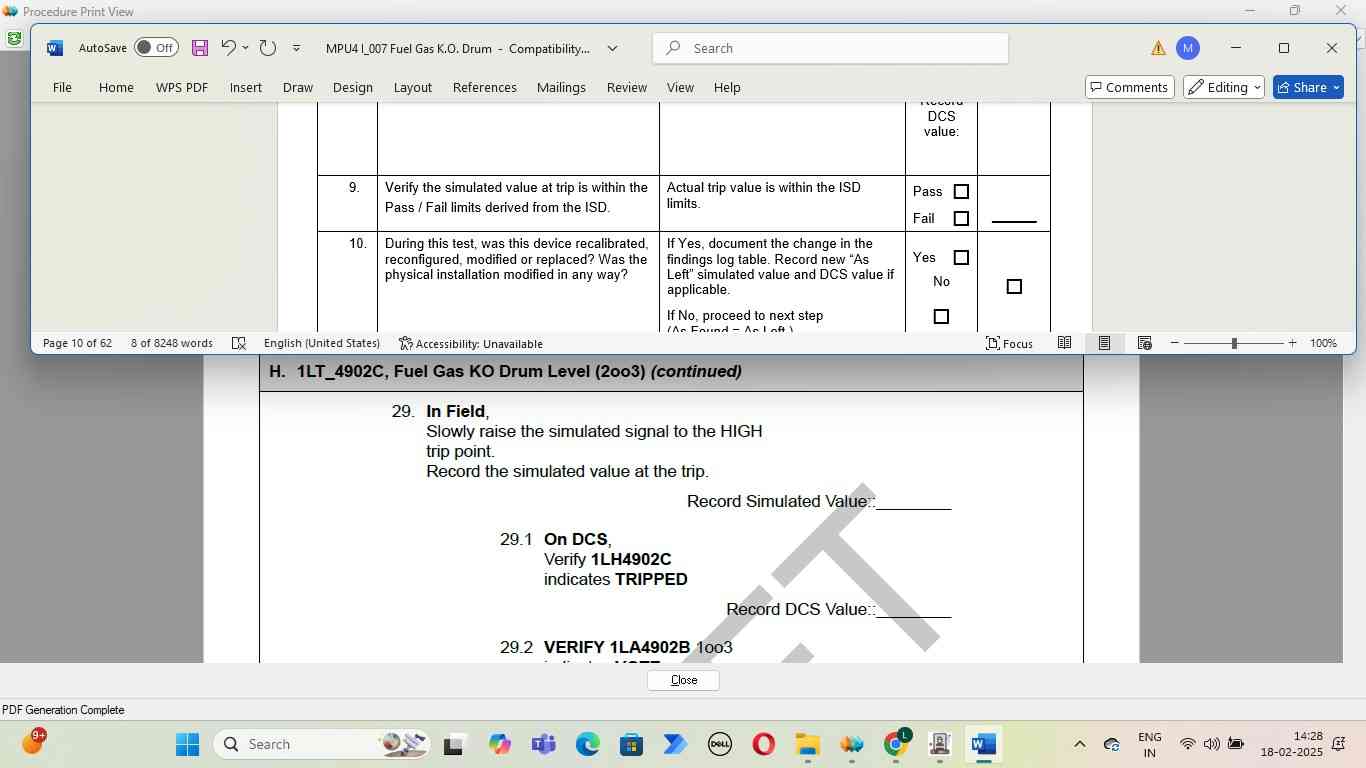Screen dimensions: 1366x768
Task: Open the WPS PDF ribbon tab
Action: [182, 87]
